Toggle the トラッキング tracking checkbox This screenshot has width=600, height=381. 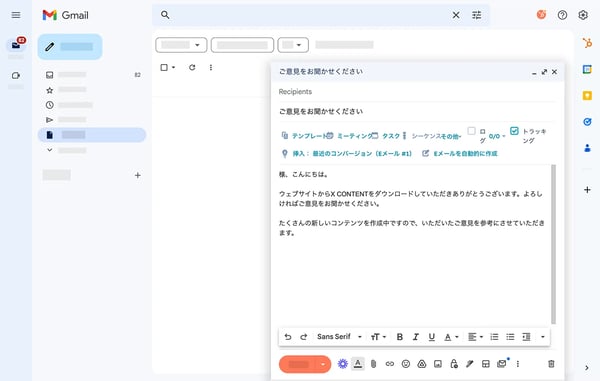tap(514, 131)
